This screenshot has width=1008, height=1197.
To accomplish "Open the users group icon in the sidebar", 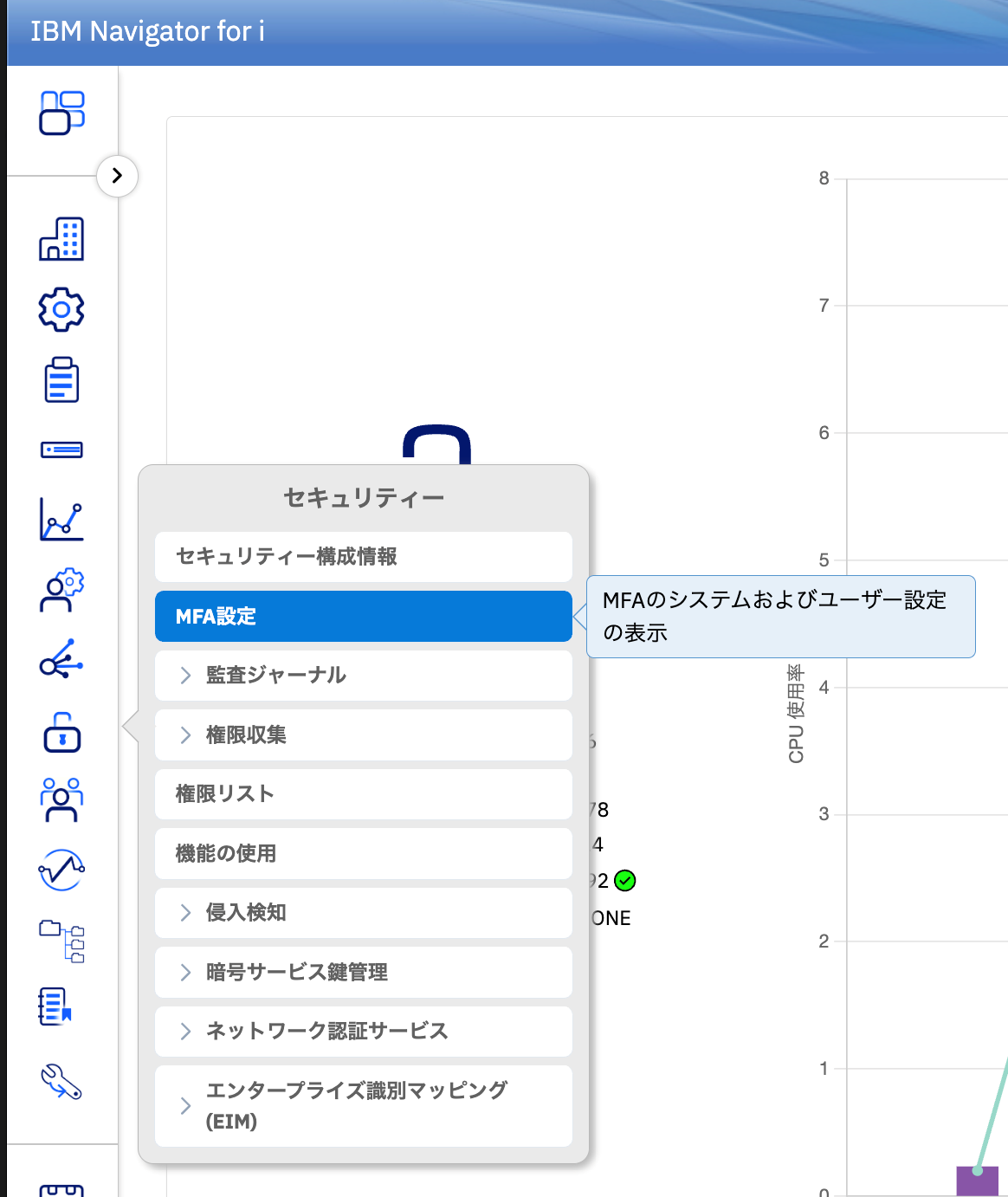I will pos(61,800).
